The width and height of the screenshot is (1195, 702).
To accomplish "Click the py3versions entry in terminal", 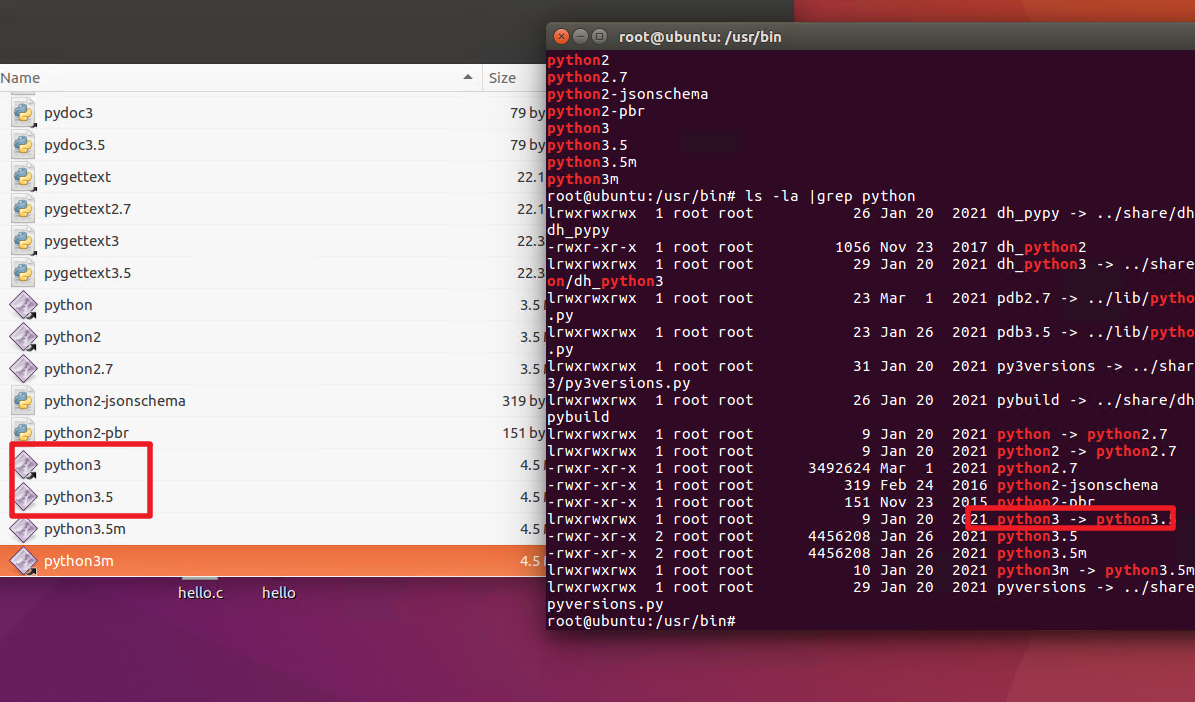I will 1046,366.
